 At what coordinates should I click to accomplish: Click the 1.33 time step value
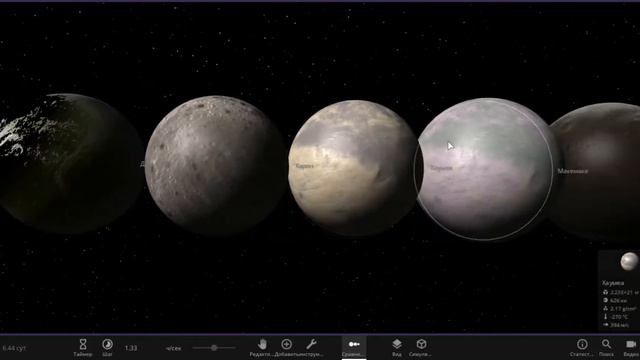point(131,348)
